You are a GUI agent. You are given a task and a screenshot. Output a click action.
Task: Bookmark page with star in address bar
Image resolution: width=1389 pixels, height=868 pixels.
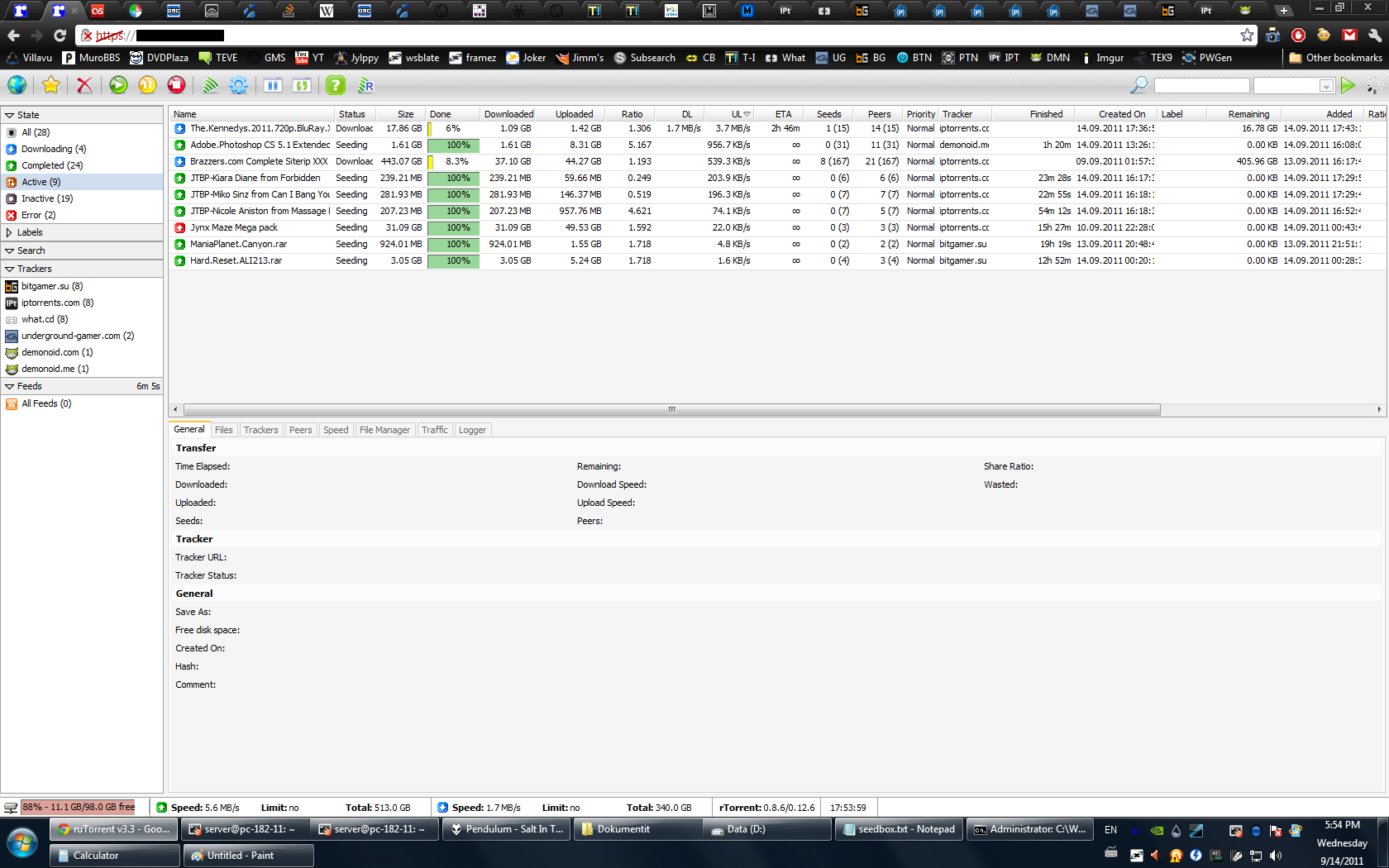point(1247,35)
